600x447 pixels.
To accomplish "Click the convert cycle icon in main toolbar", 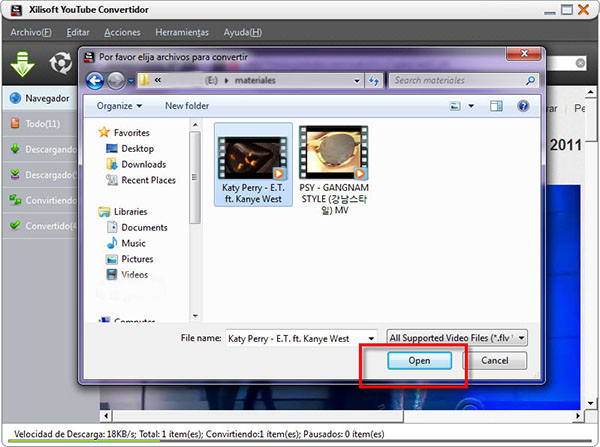I will [x=60, y=63].
